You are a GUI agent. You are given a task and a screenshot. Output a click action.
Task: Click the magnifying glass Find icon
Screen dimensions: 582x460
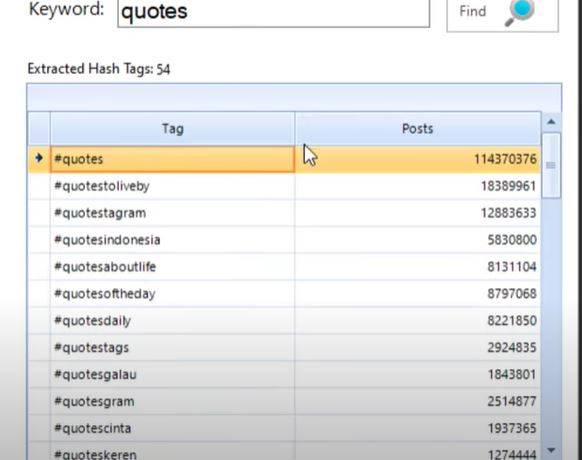pos(520,12)
